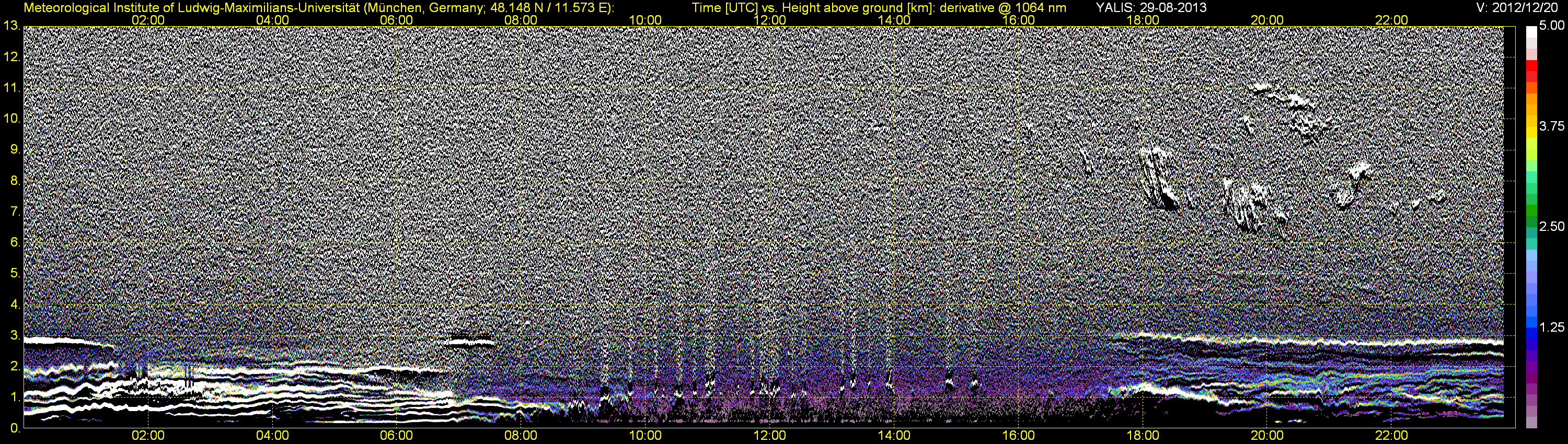
Task: Click the 04:00 label on the bottom time axis
Action: click(272, 436)
